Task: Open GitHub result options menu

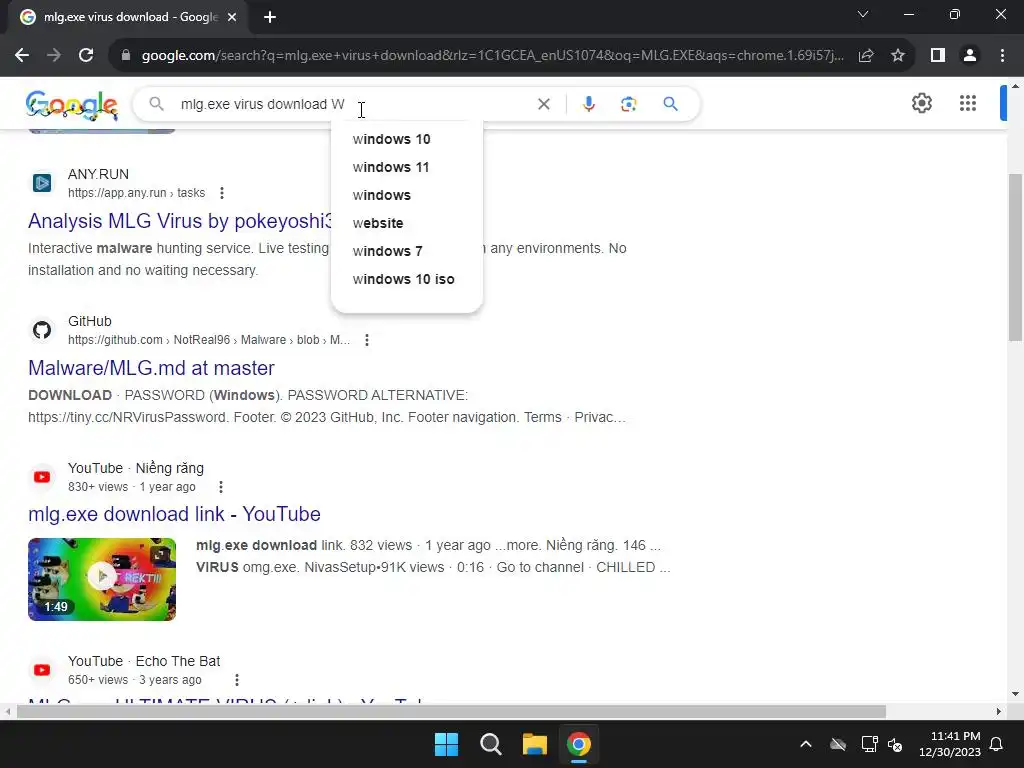Action: (x=367, y=340)
